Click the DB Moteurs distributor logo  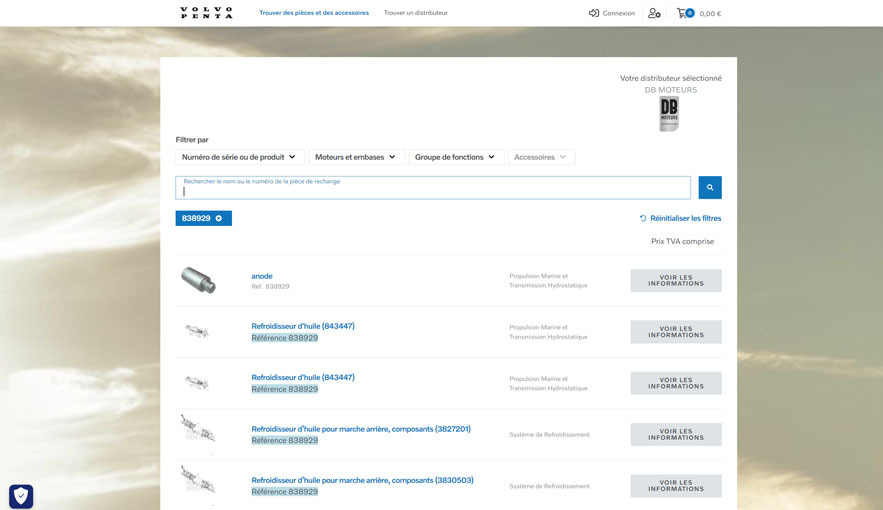click(x=669, y=114)
